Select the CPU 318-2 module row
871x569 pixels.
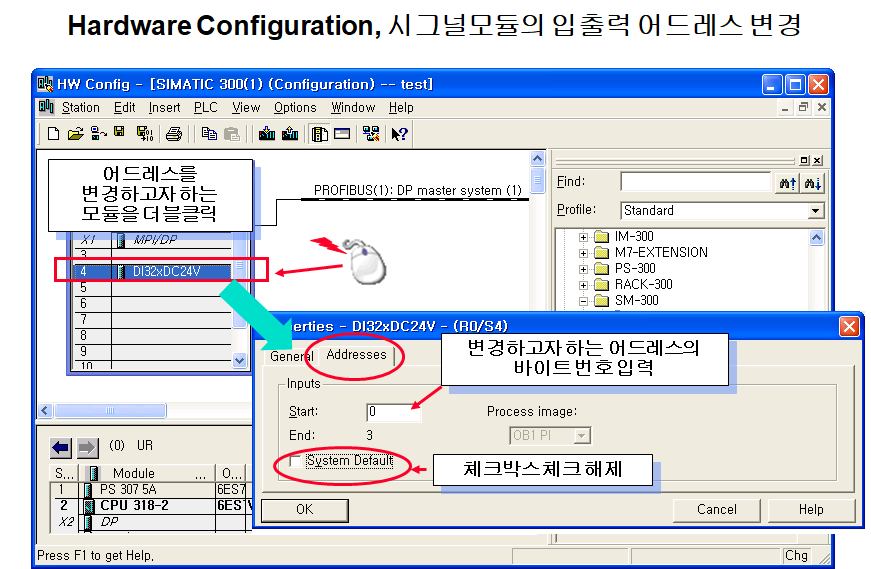(151, 506)
